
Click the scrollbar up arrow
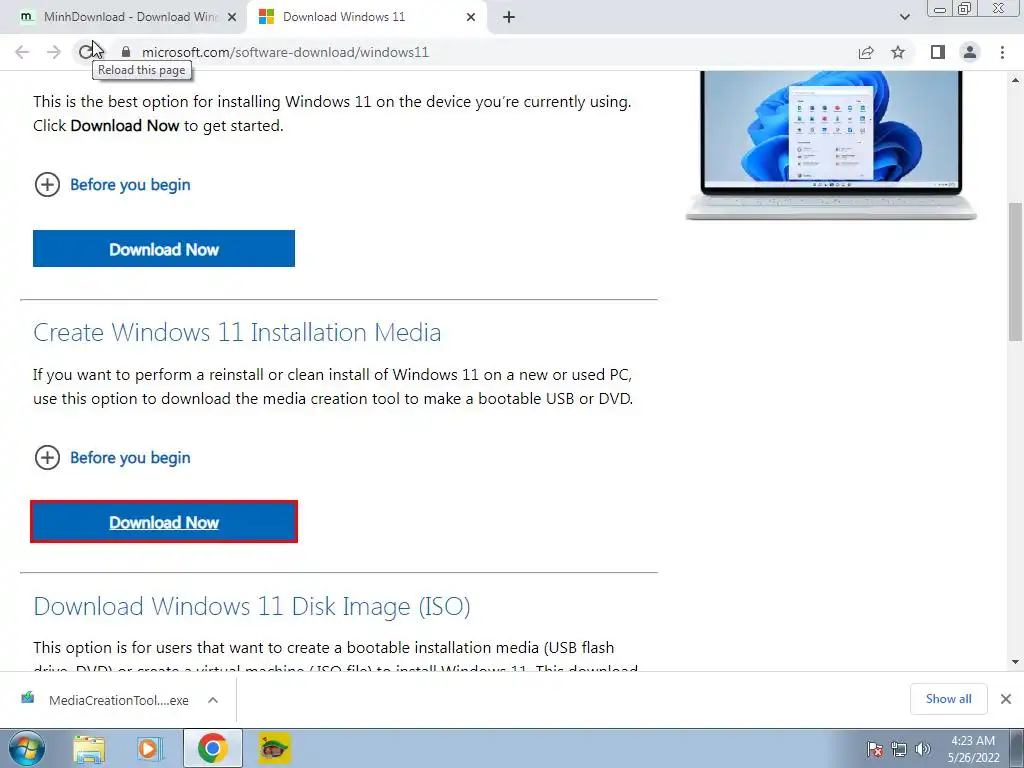tap(1016, 80)
